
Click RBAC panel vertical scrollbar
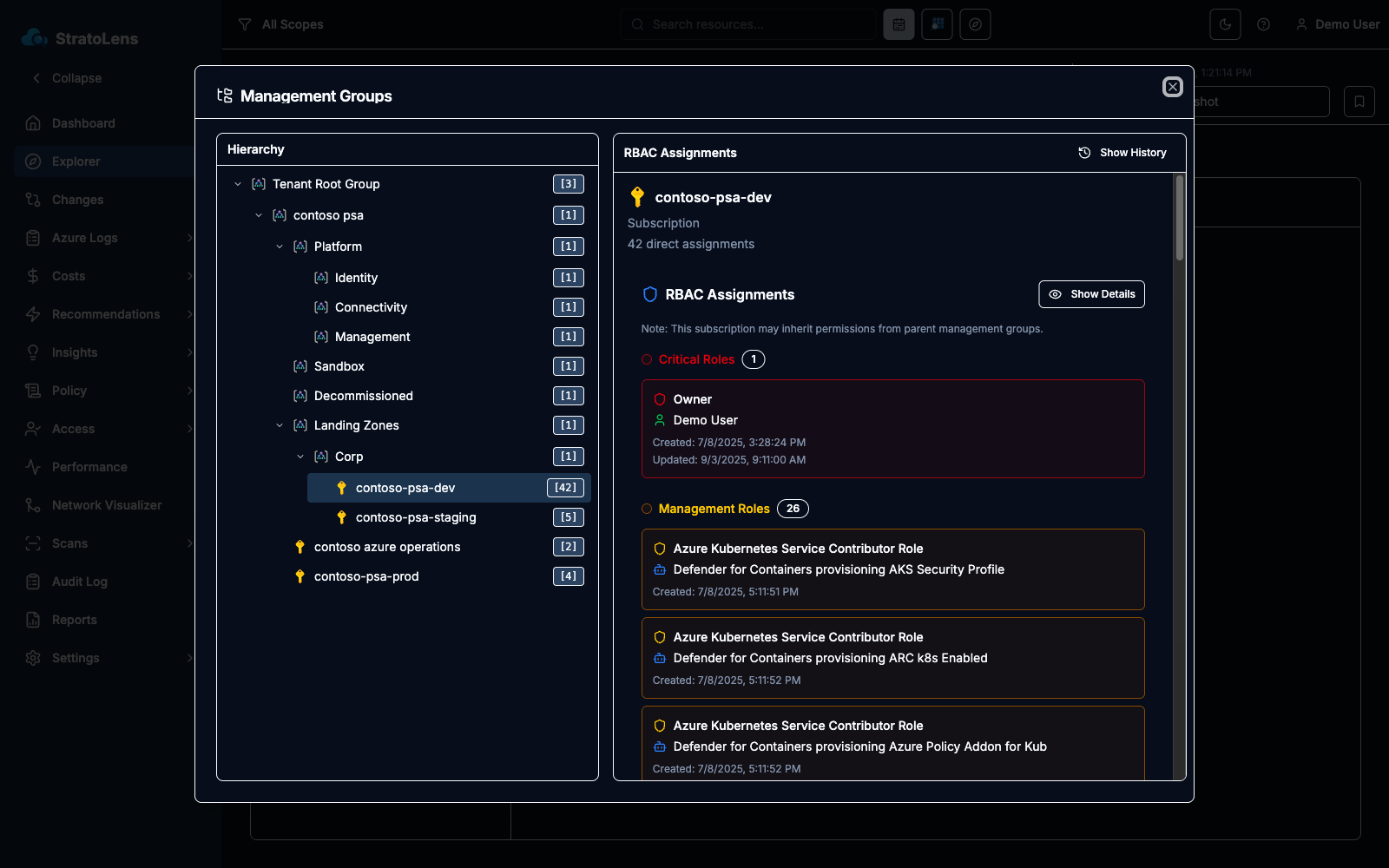click(x=1179, y=217)
